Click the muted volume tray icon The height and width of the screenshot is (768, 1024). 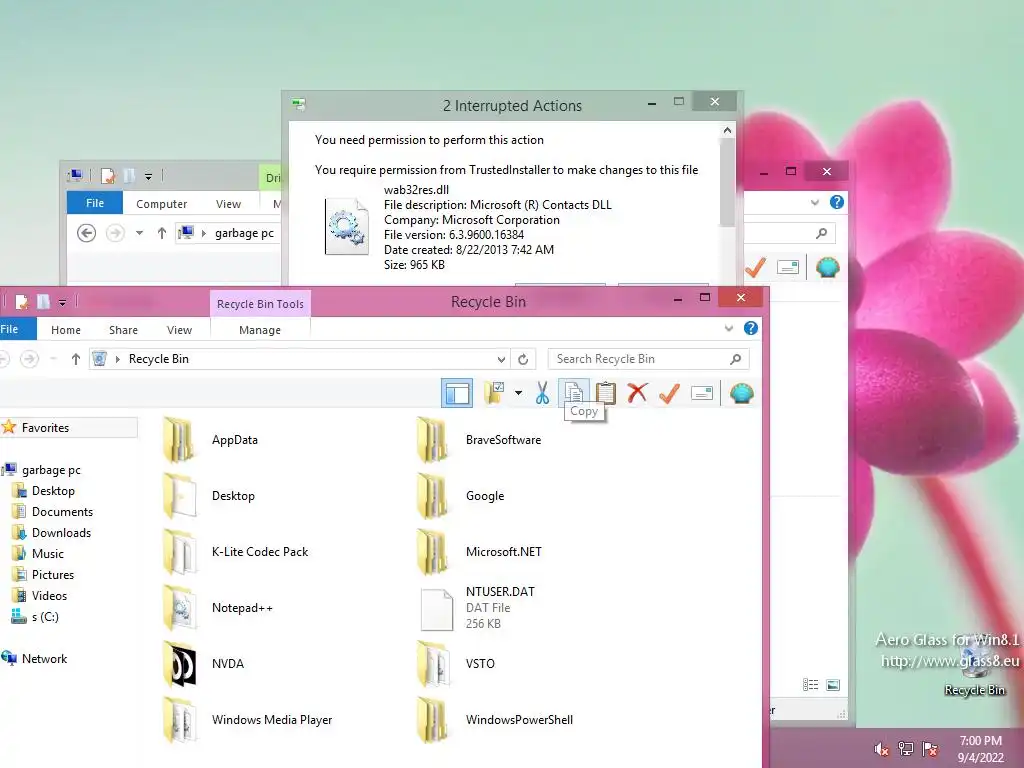click(881, 749)
